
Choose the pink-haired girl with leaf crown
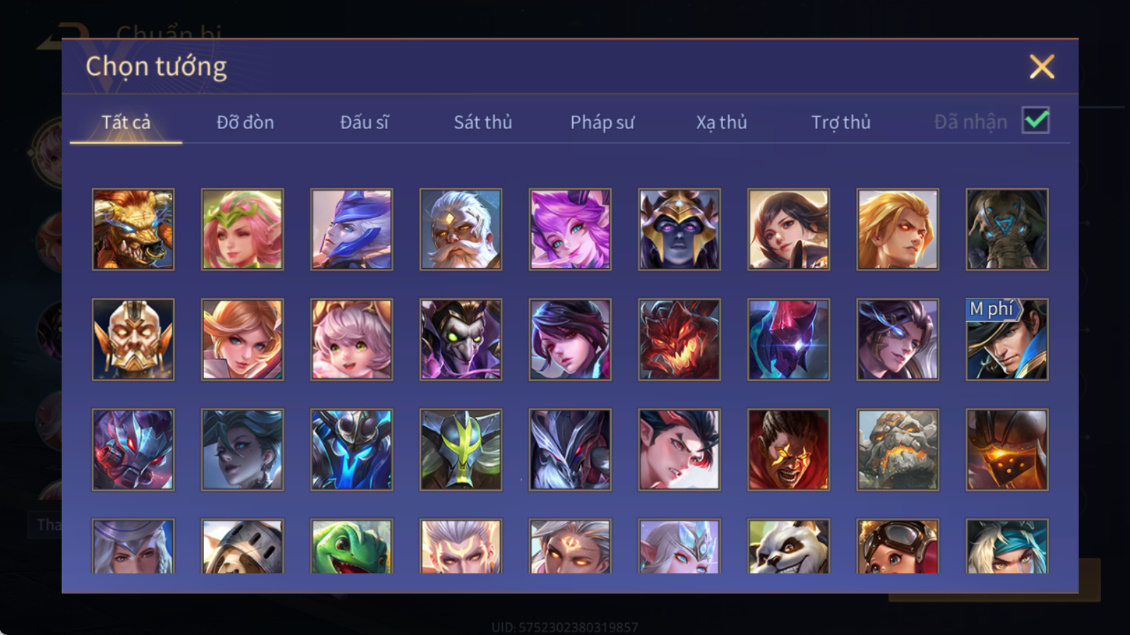coord(242,229)
